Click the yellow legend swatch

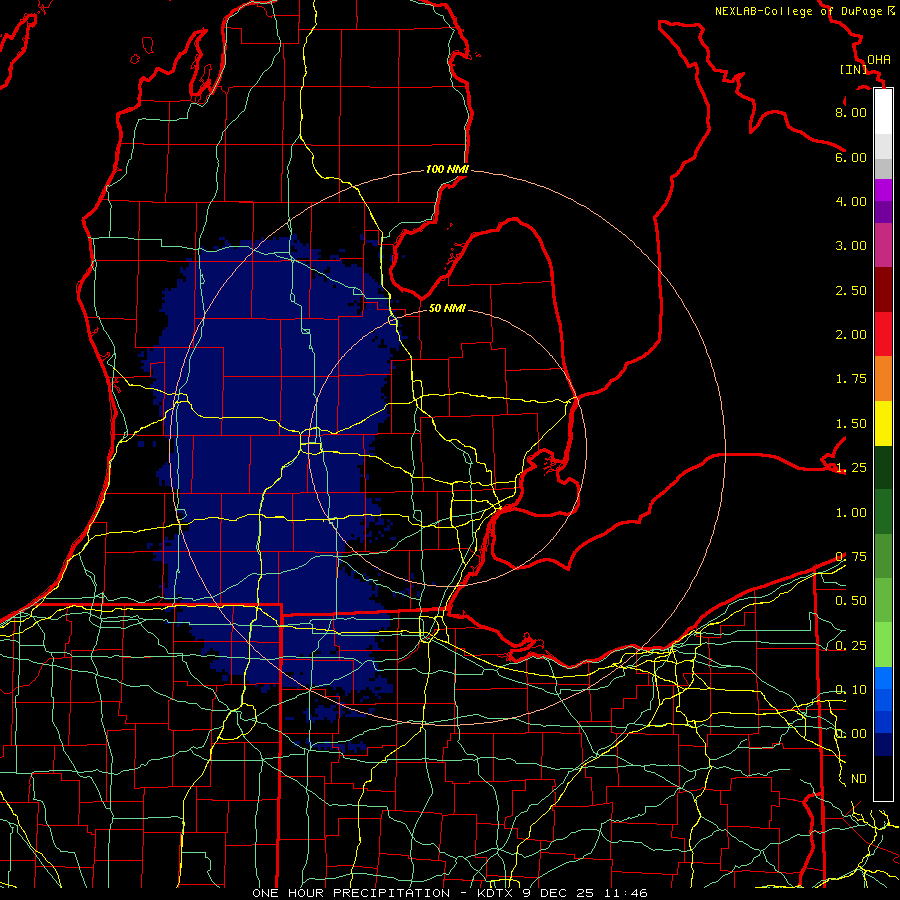pos(883,423)
